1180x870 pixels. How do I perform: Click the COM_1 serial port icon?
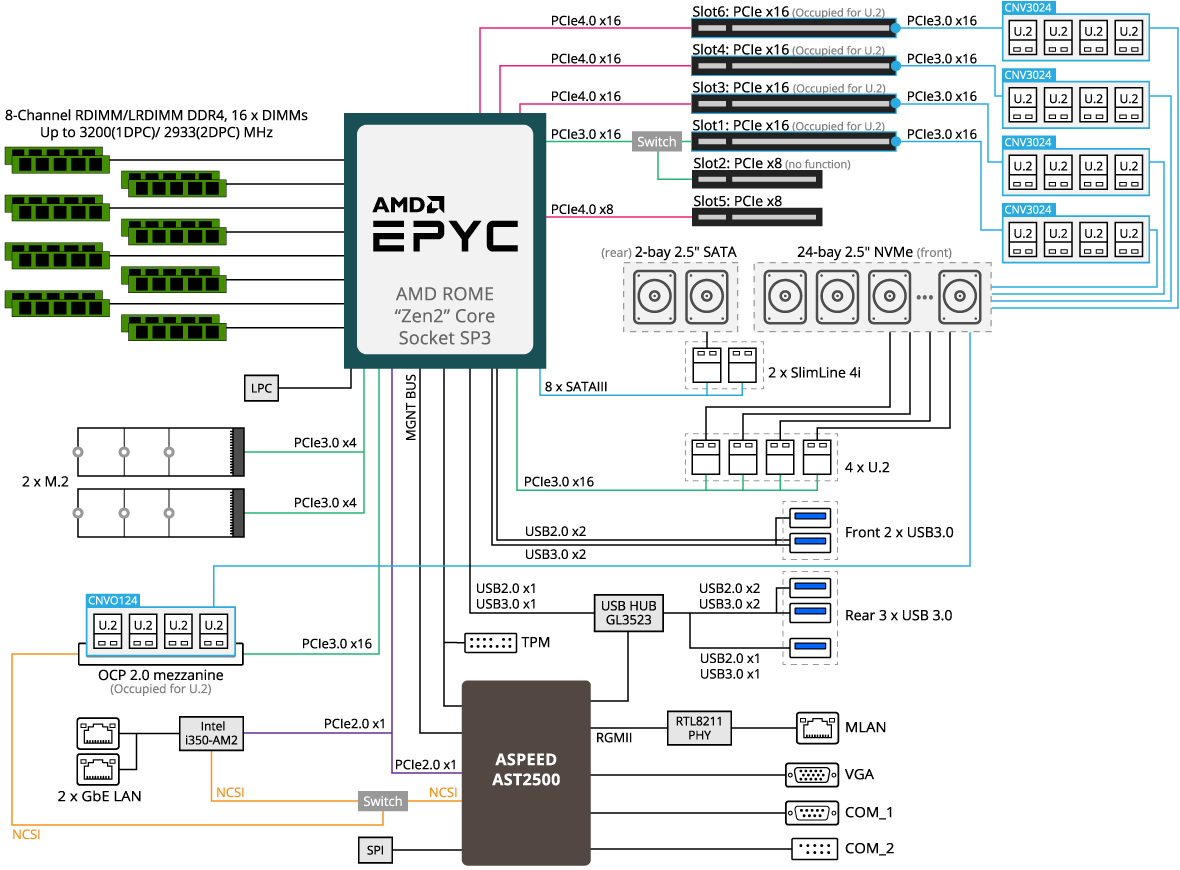pyautogui.click(x=812, y=812)
